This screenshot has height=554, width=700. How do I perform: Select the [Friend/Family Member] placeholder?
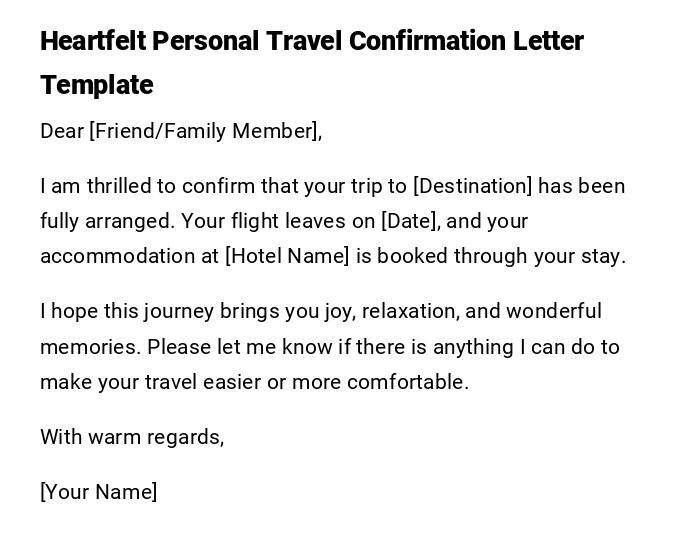205,131
